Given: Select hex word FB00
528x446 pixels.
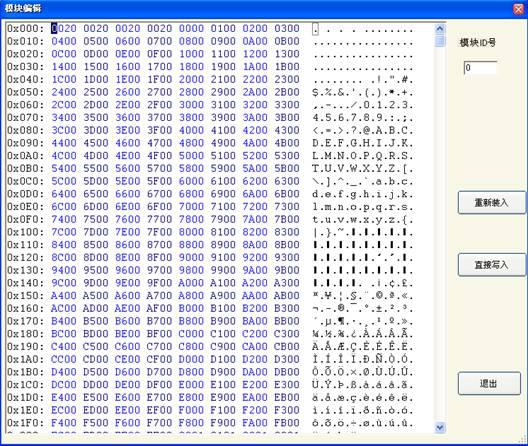Looking at the screenshot, I should (287, 423).
